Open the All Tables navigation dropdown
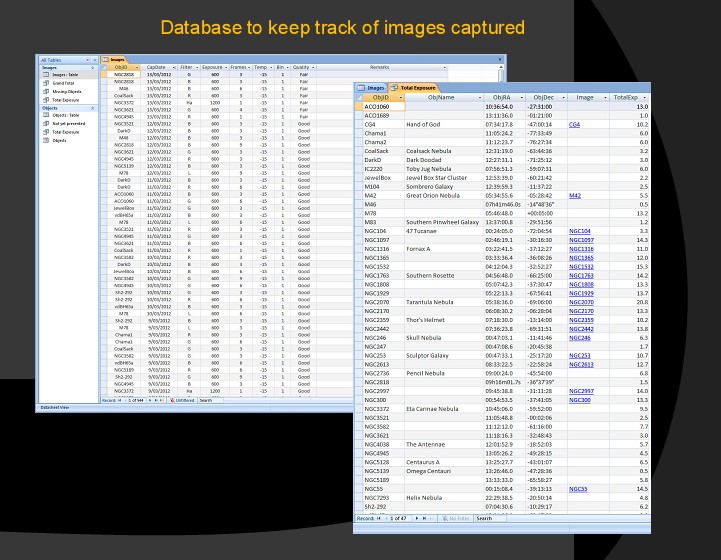Image resolution: width=721 pixels, height=560 pixels. point(87,60)
